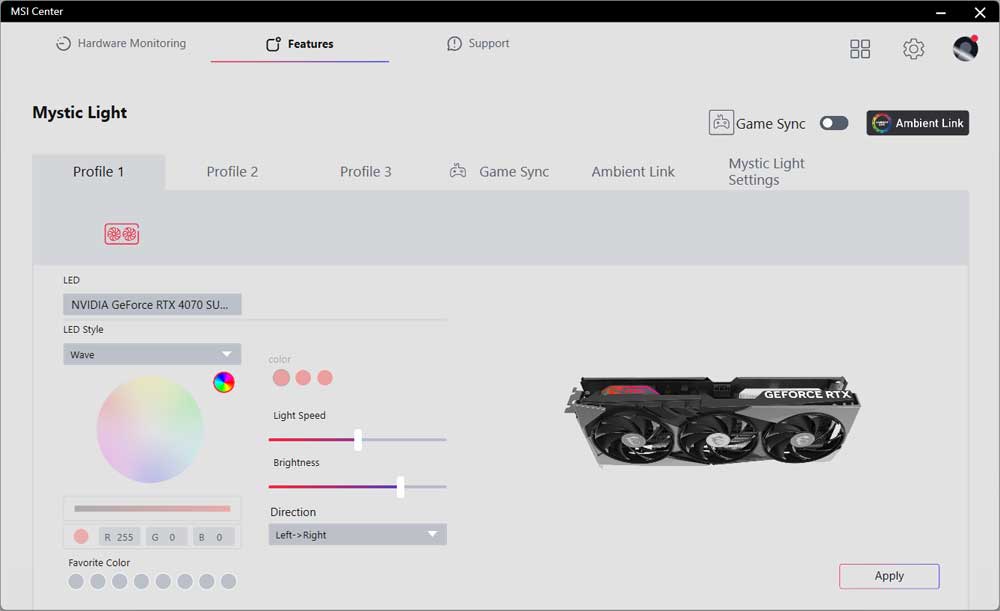Click the user profile avatar
1000x611 pixels.
point(965,49)
